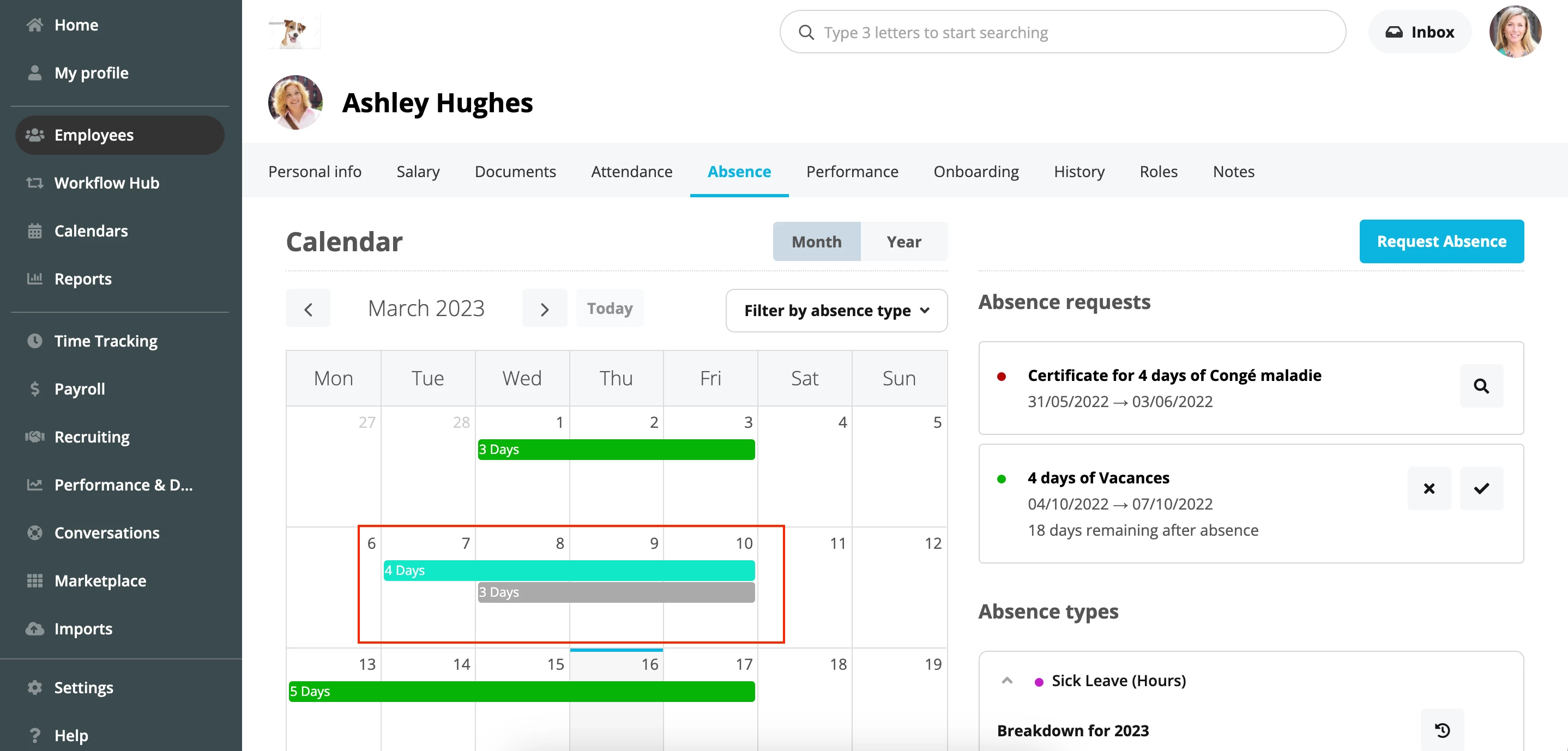Open the Documents tab

(515, 172)
